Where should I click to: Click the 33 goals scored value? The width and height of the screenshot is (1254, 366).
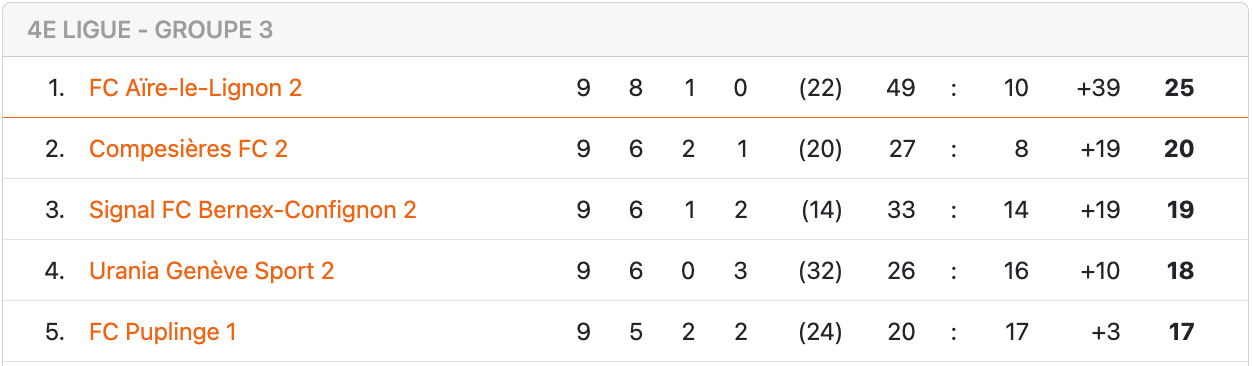tap(901, 210)
